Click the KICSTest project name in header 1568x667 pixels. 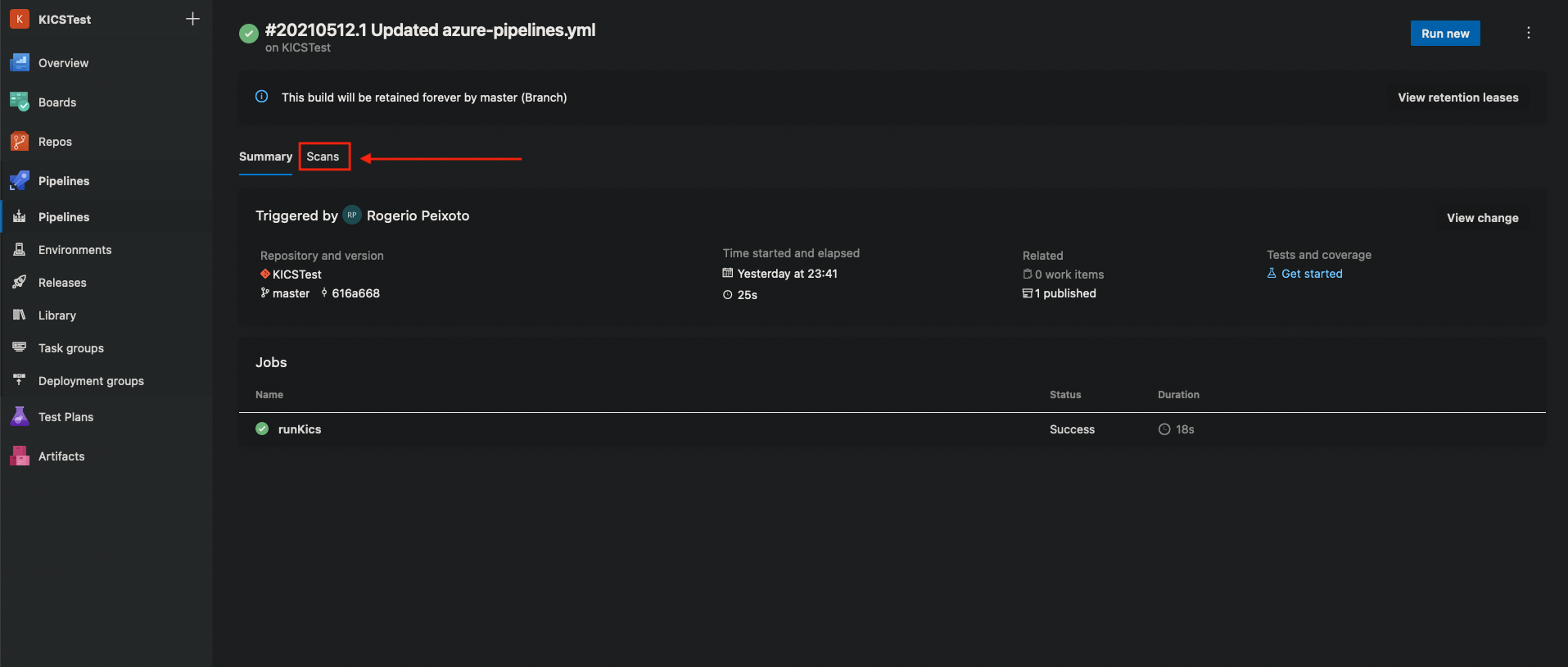(65, 20)
